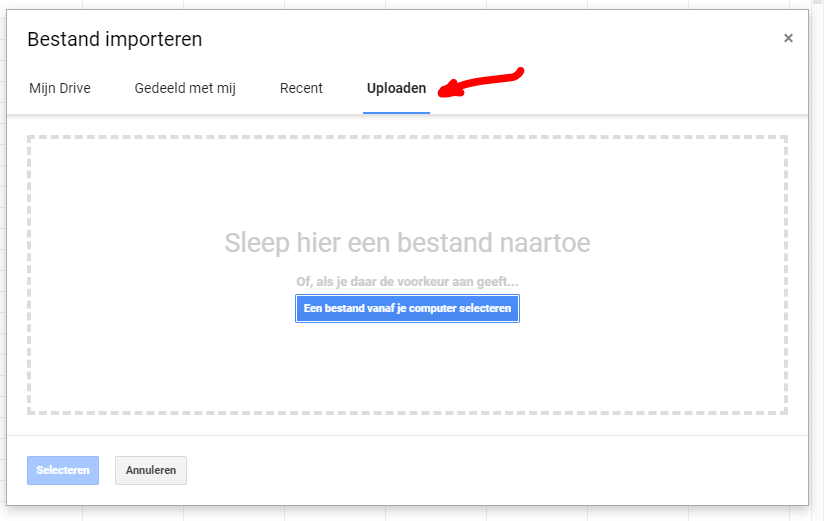Click the Sleep hier een bestand naartoe text

click(x=407, y=243)
